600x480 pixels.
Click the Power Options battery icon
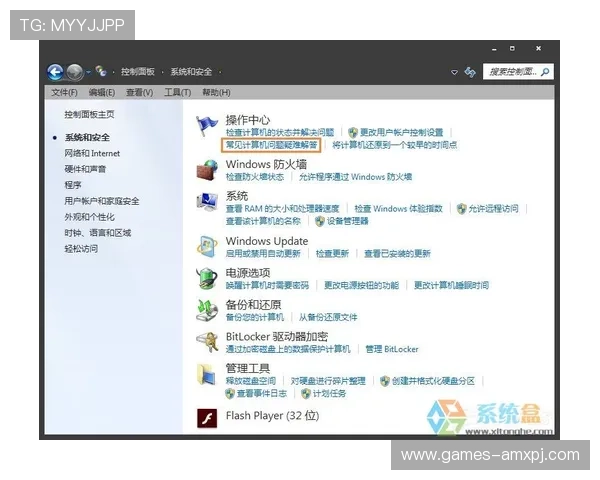coord(207,278)
